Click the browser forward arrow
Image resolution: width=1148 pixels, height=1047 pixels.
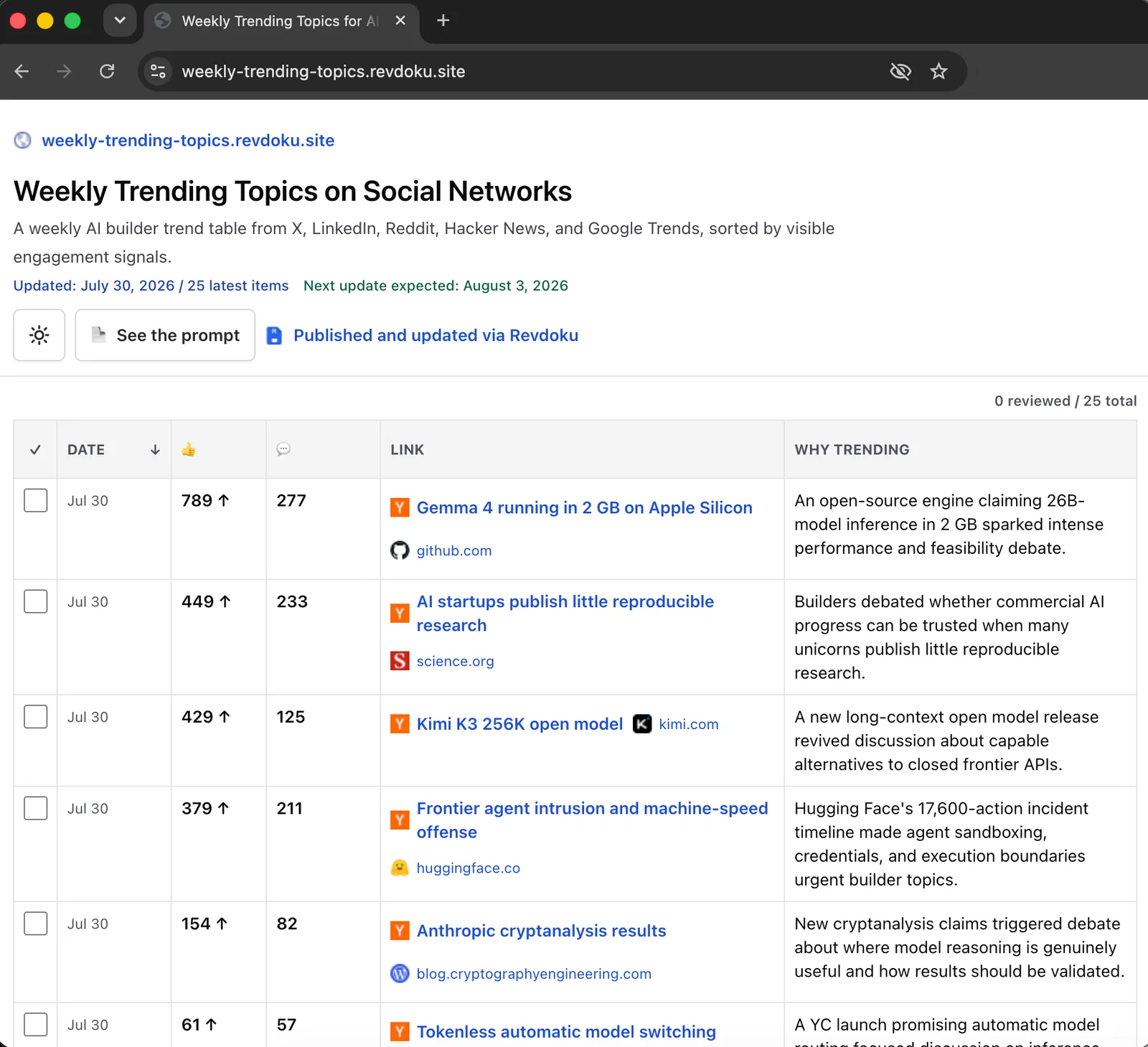tap(64, 71)
